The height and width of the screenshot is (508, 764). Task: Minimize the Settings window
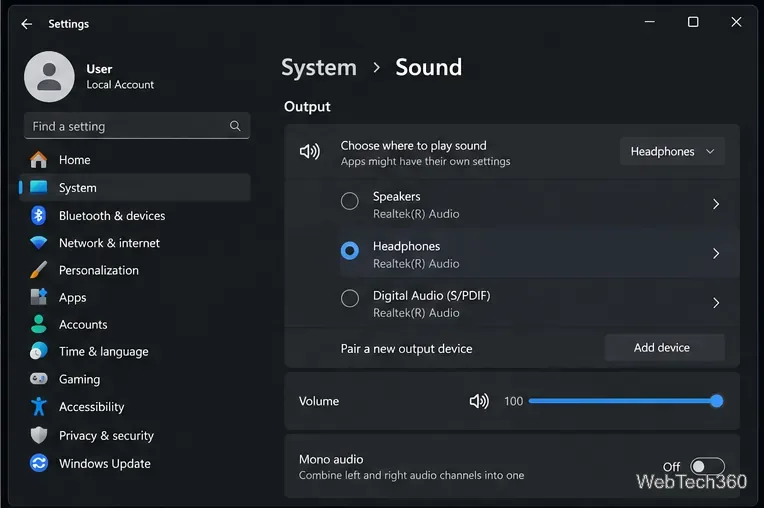649,22
